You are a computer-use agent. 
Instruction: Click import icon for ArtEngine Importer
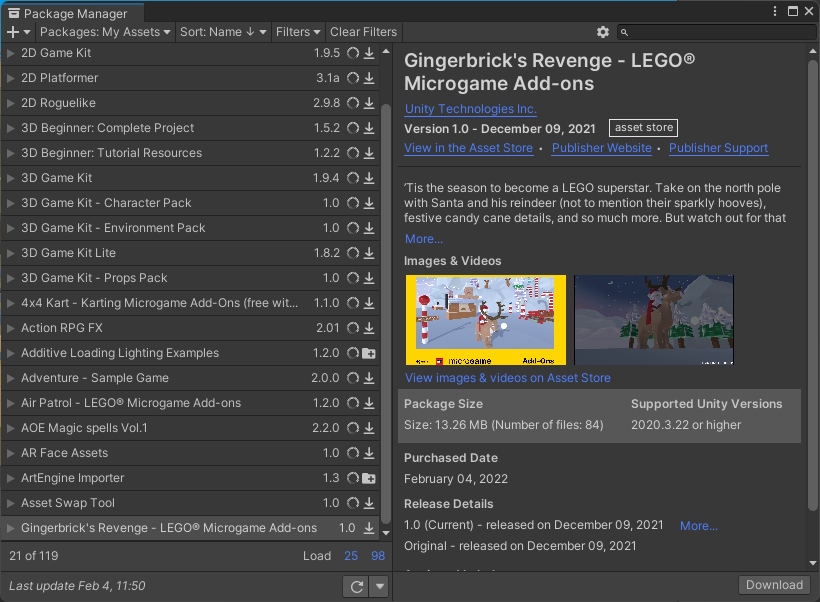(369, 479)
